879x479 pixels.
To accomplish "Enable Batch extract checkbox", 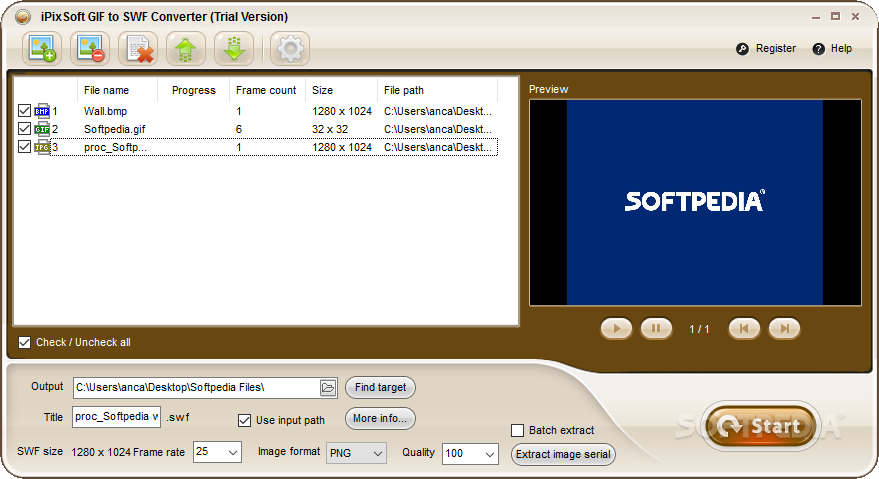I will [x=517, y=430].
